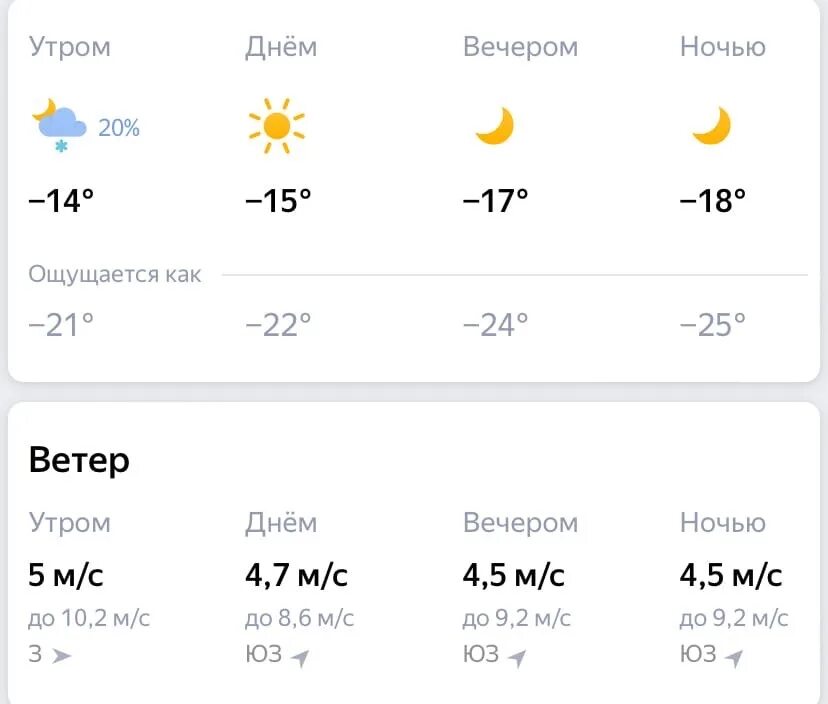
Task: Tap the southwest wind arrow for evening
Action: pos(517,658)
